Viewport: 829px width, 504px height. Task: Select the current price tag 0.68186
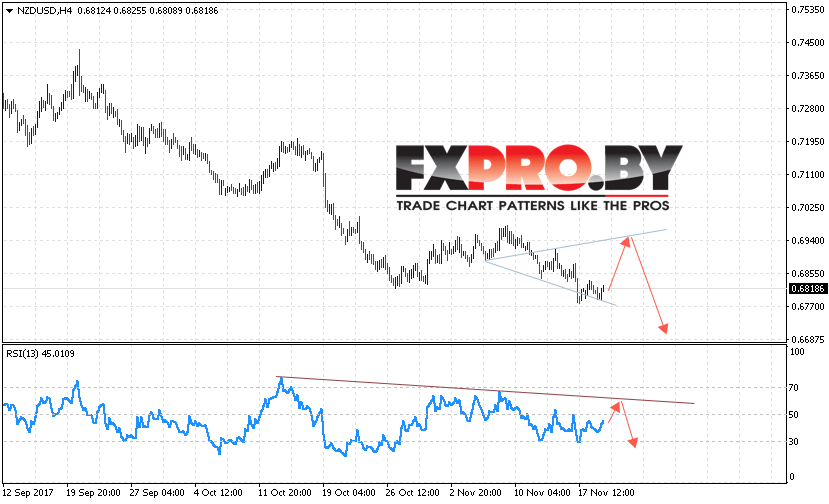point(807,289)
